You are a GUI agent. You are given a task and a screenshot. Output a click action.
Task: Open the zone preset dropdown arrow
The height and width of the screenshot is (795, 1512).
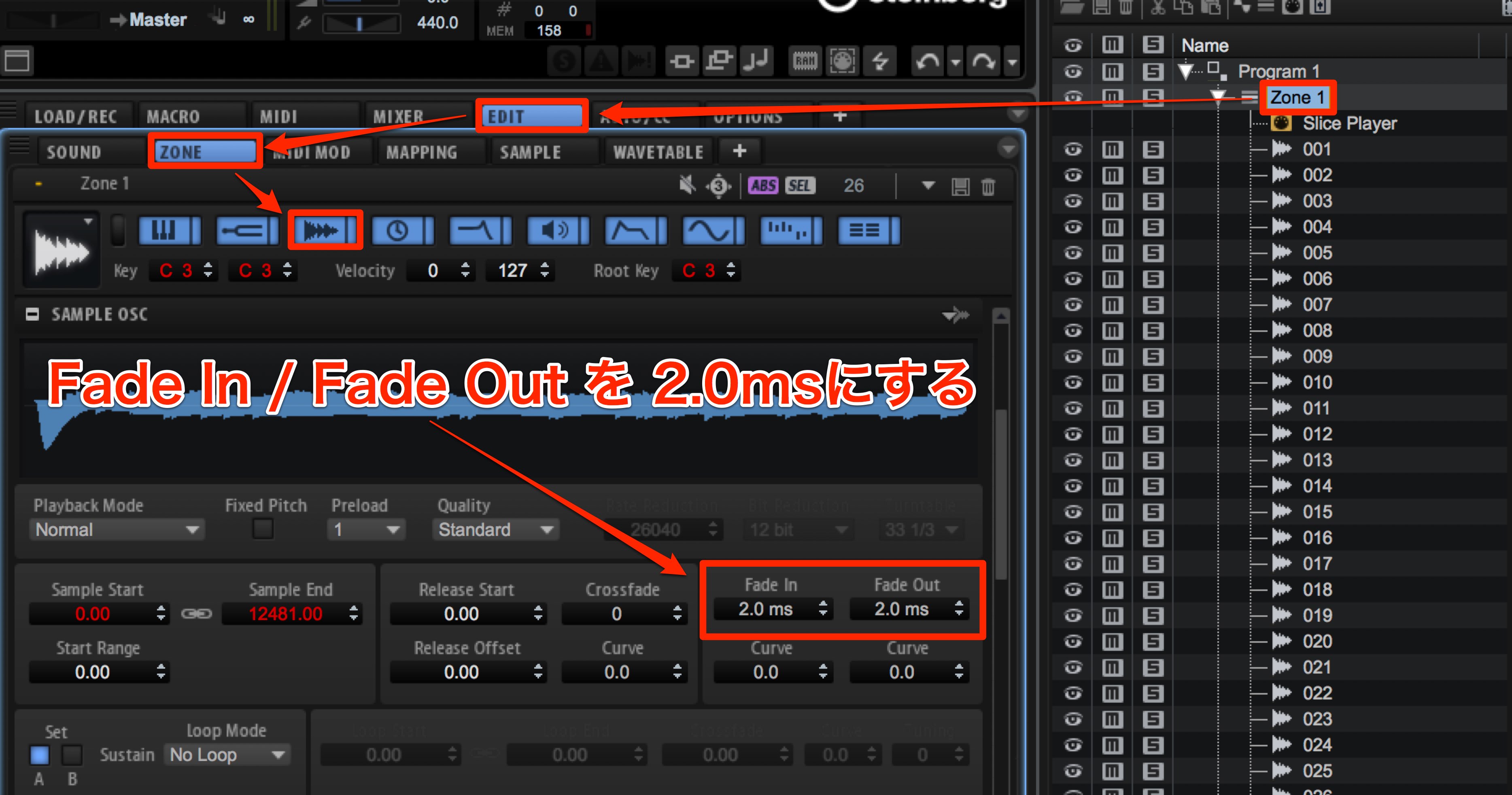[x=928, y=186]
